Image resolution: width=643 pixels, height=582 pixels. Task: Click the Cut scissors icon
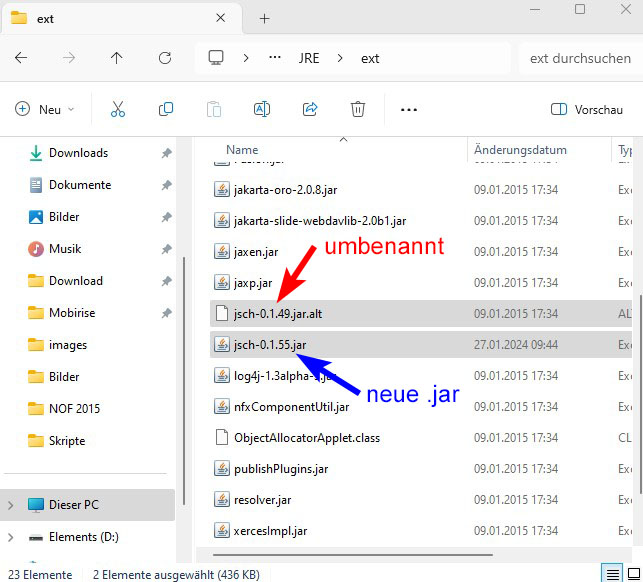click(118, 110)
